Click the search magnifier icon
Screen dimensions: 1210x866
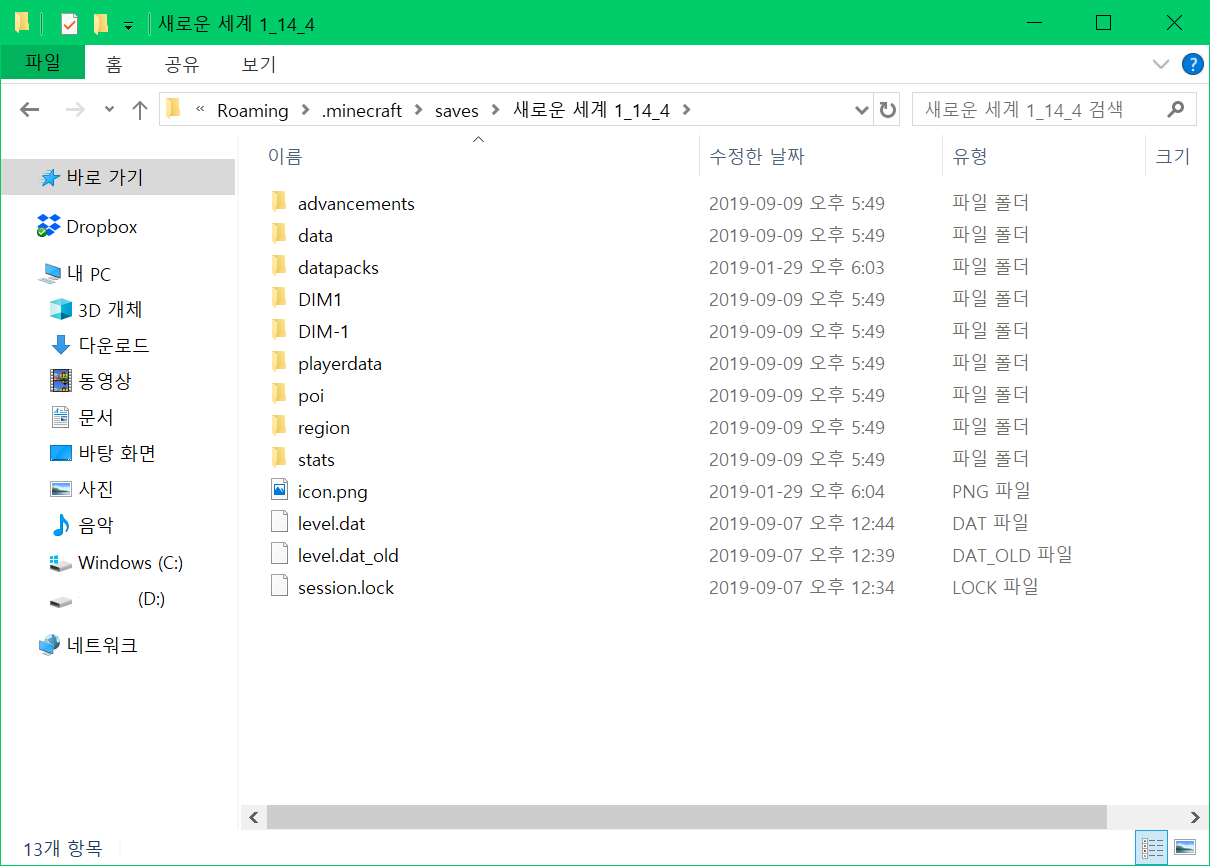pyautogui.click(x=1176, y=110)
